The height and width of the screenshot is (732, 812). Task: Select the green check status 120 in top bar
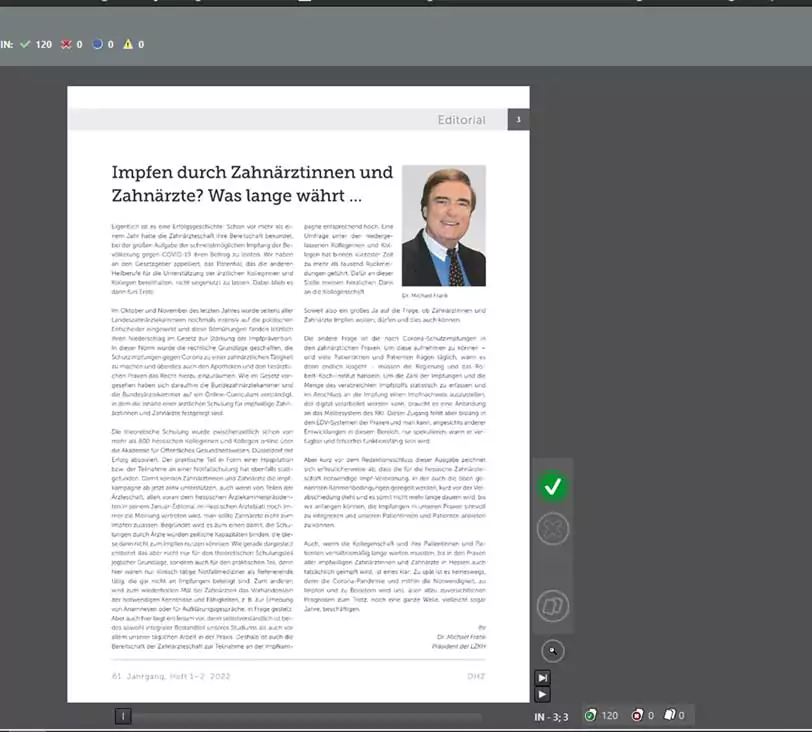[36, 45]
